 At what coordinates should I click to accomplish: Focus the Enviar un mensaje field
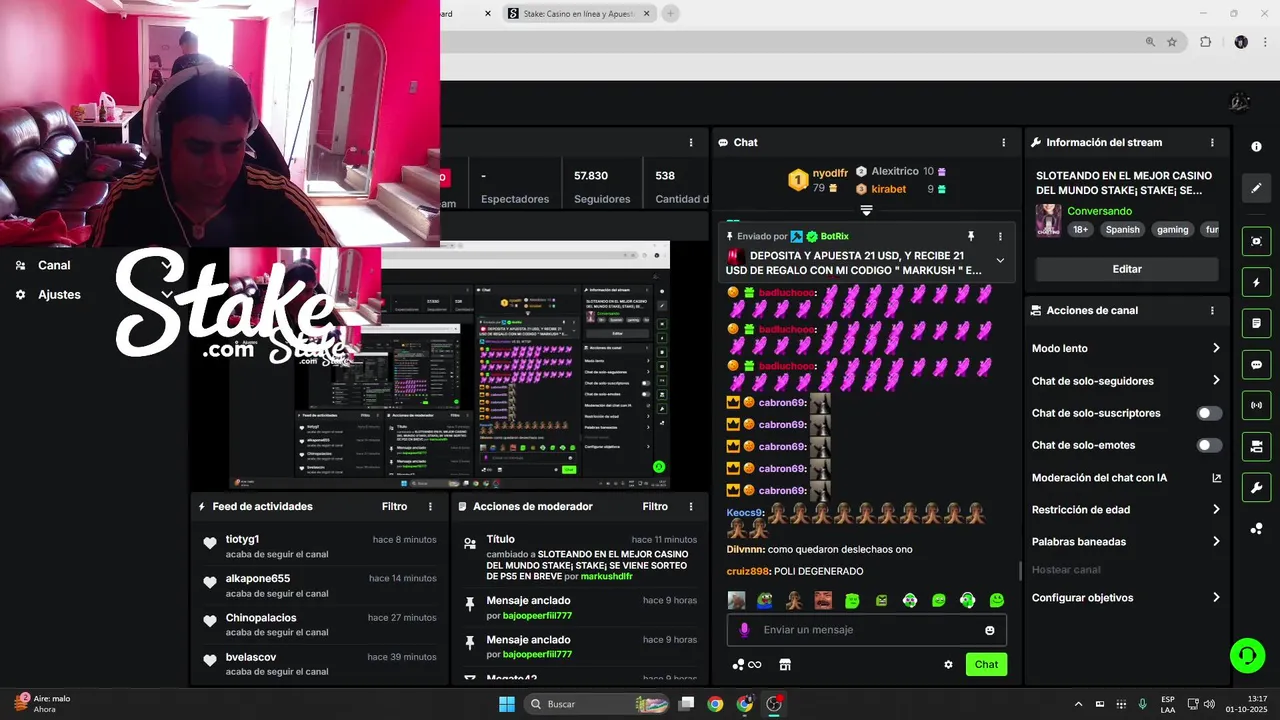pos(866,630)
